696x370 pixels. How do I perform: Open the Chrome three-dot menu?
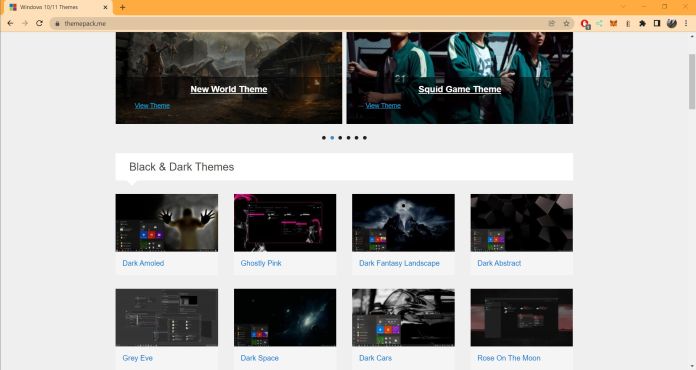point(686,24)
